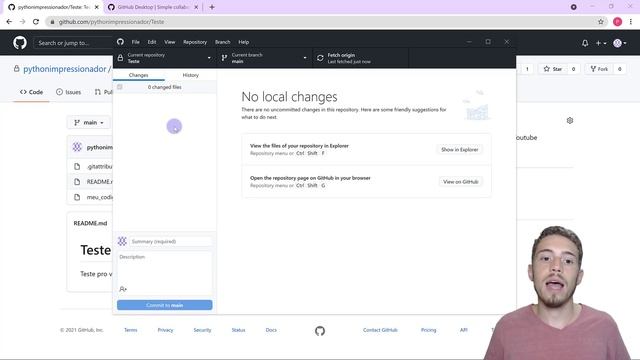
Task: Click the Show in Explorer button
Action: click(x=460, y=149)
